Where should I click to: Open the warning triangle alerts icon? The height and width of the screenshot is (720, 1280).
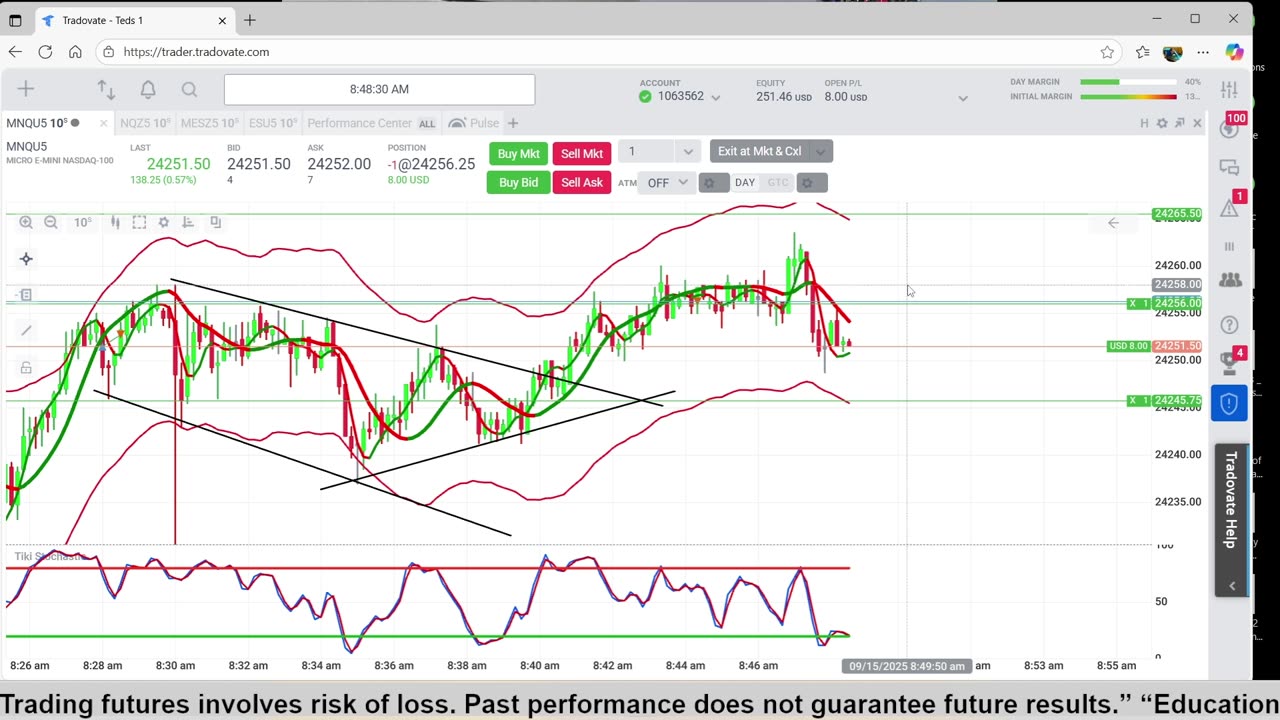1231,206
